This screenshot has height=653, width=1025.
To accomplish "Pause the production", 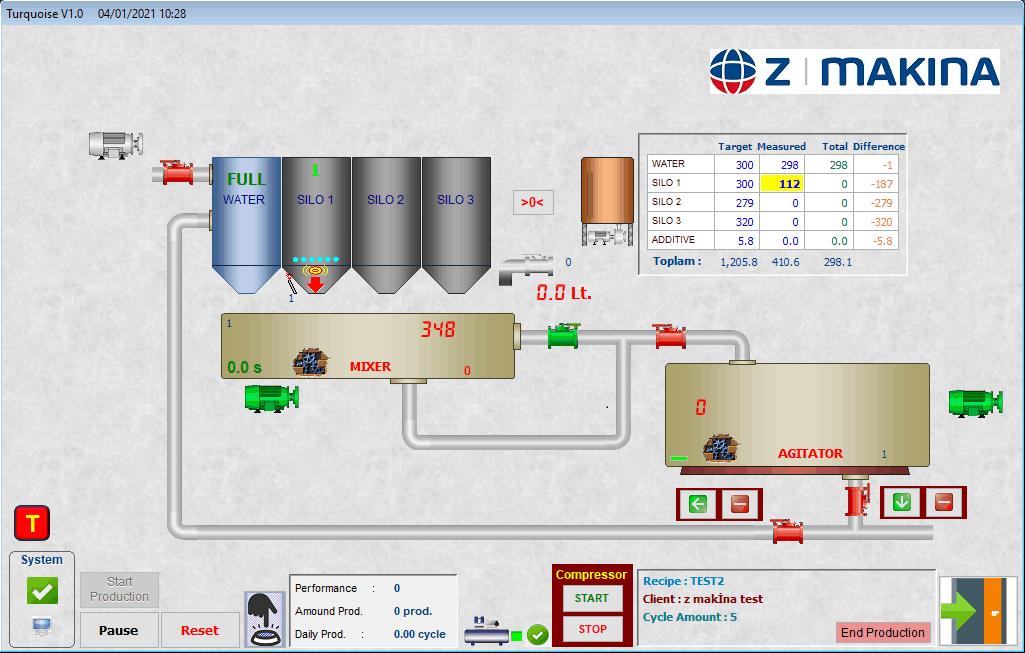I will coord(118,631).
